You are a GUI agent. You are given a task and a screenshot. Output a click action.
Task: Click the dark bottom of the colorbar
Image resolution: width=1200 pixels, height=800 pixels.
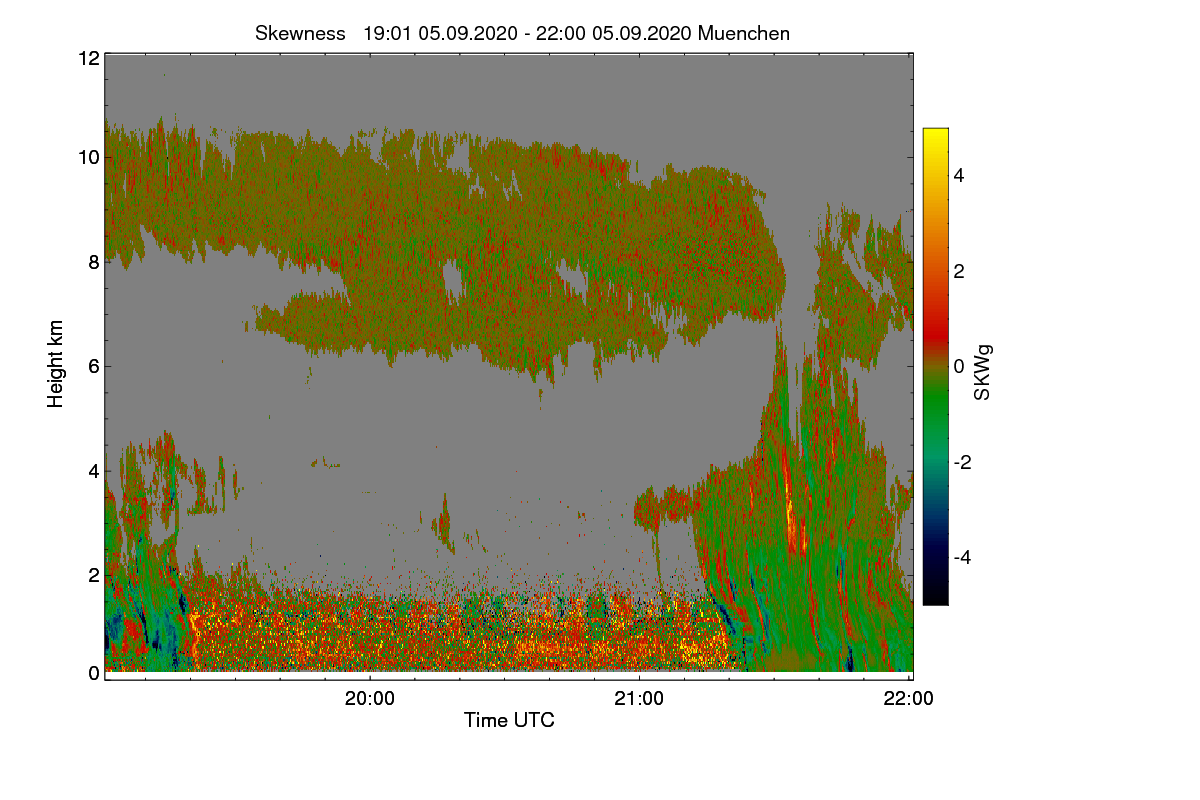[x=935, y=590]
